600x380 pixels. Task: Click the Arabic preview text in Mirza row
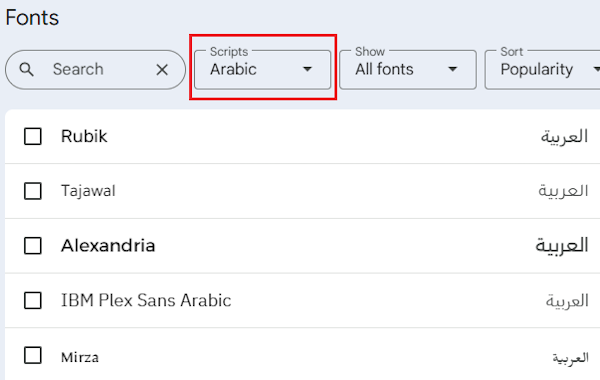point(571,358)
